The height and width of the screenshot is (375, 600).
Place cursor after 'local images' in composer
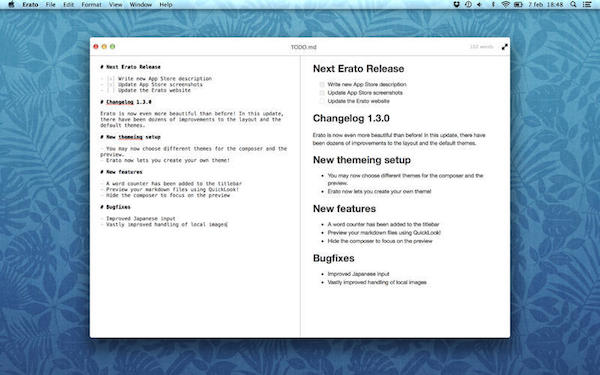228,225
